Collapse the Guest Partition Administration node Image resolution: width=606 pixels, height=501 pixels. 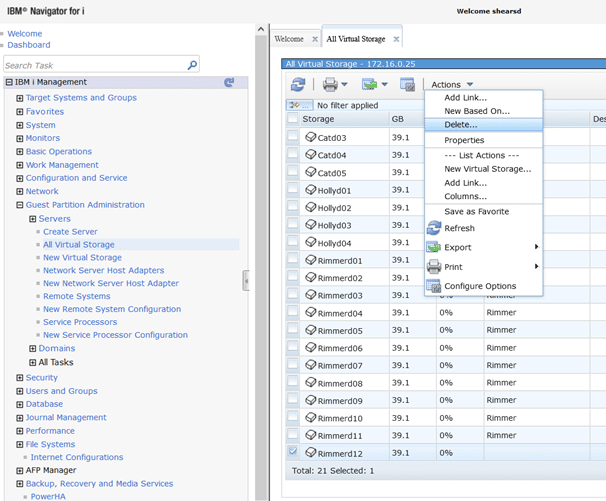click(19, 205)
